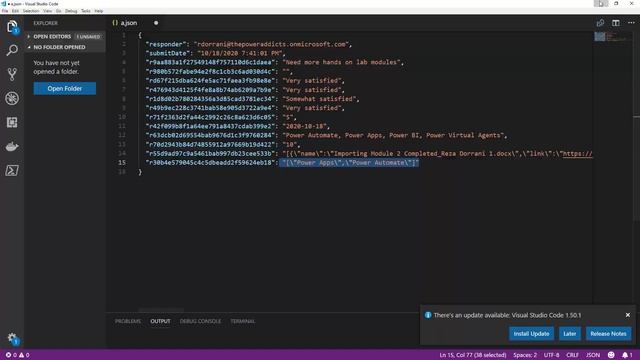The width and height of the screenshot is (640, 360).
Task: Click the Open Folder button
Action: 65,89
